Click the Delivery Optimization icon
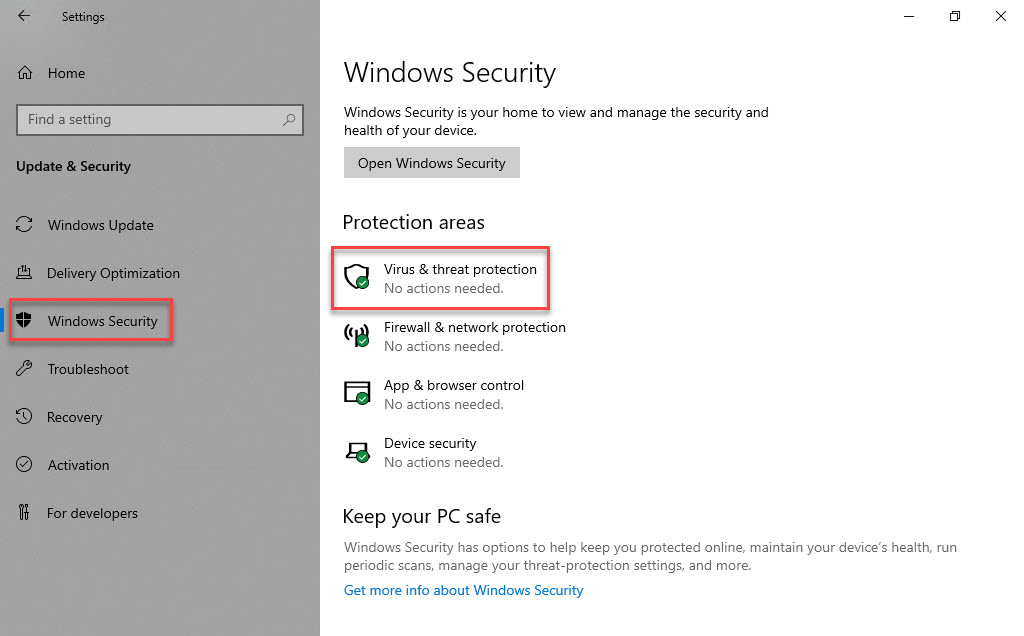1024x636 pixels. click(25, 273)
